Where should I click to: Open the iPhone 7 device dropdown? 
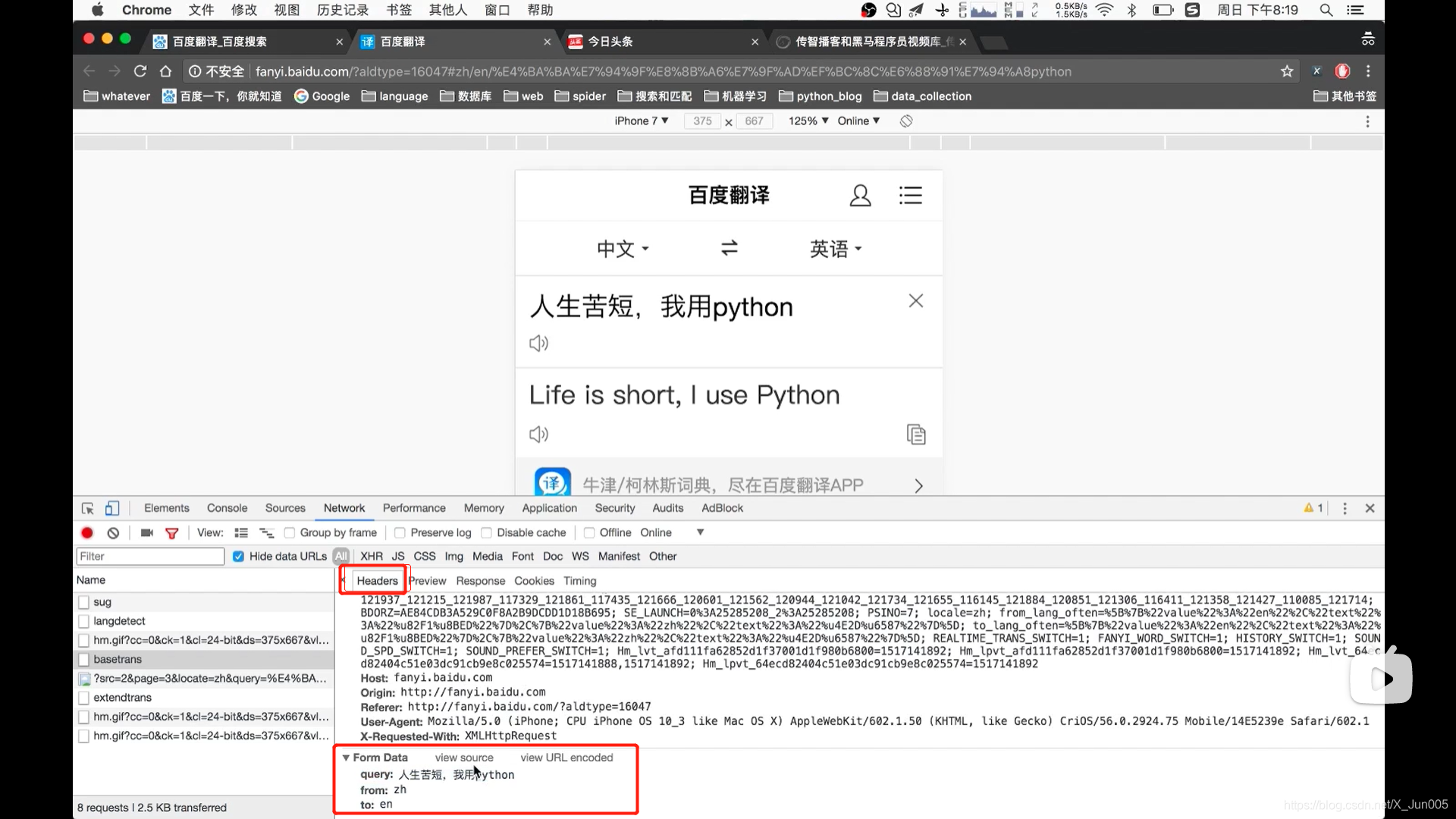point(641,121)
